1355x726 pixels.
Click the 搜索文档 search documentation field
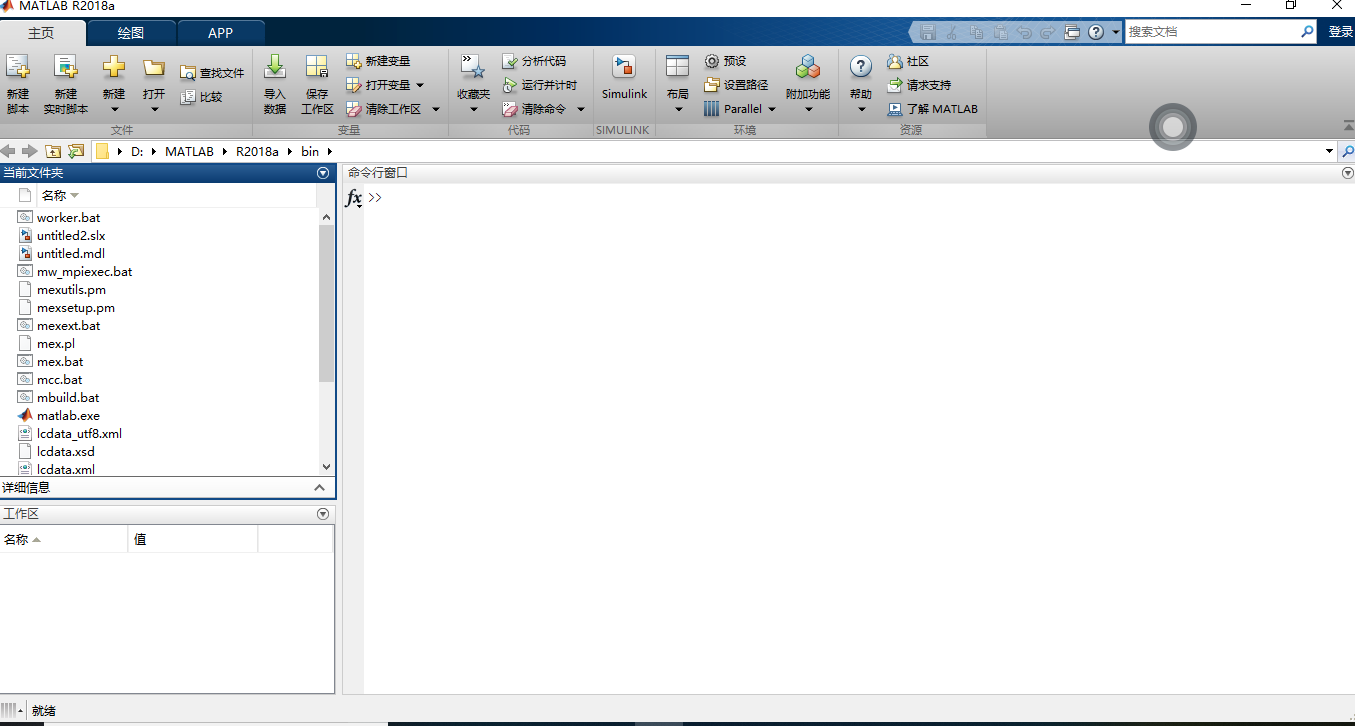pos(1210,32)
